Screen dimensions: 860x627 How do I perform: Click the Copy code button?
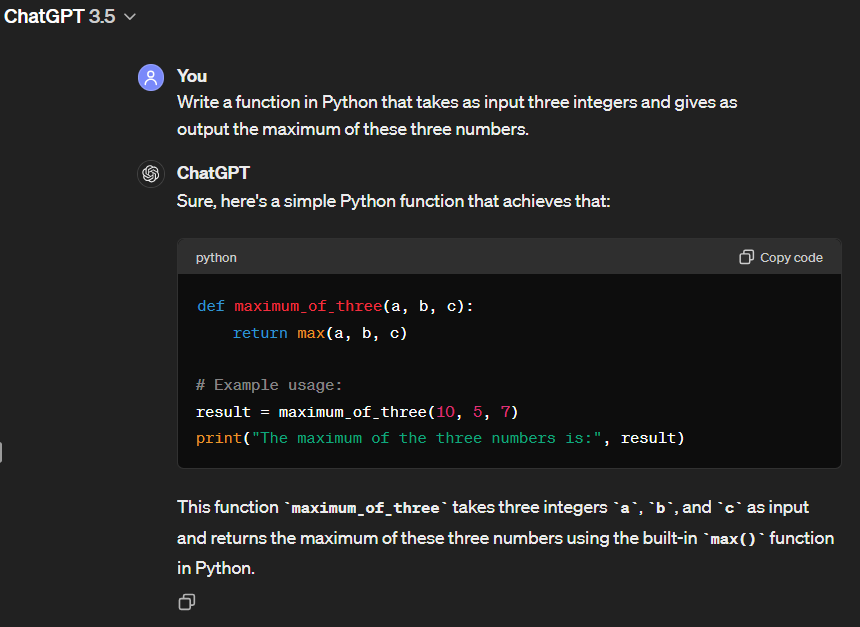[x=781, y=257]
